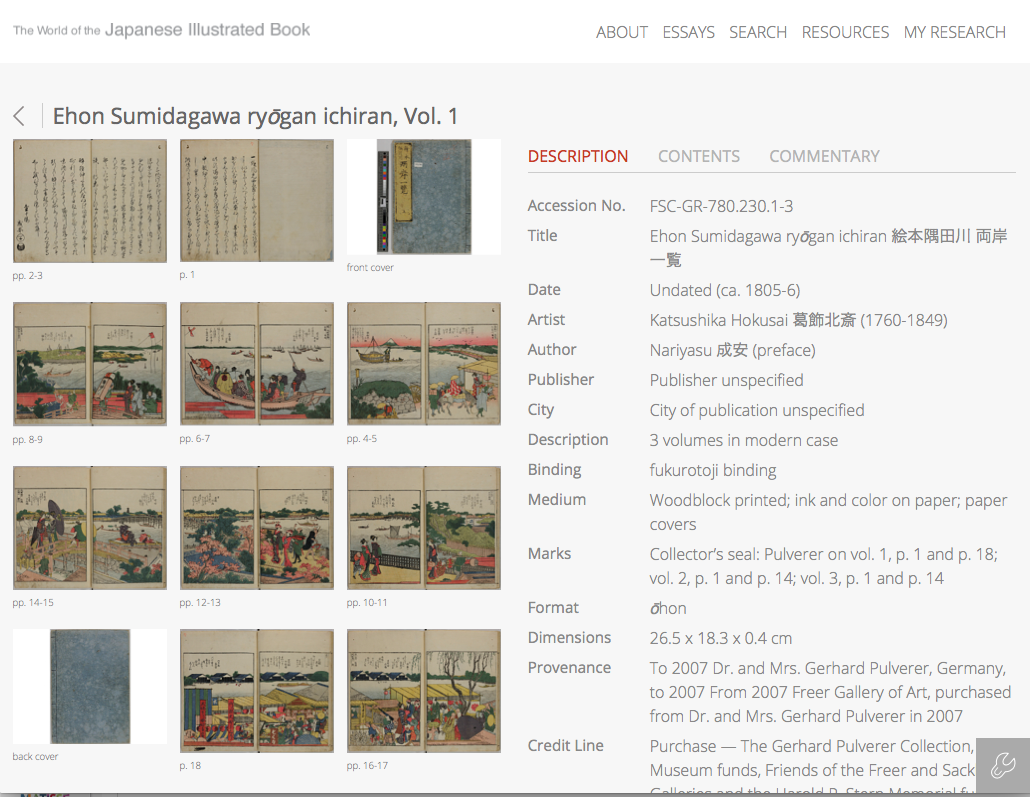Open the SEARCH menu
Viewport: 1030px width, 797px height.
coord(758,32)
